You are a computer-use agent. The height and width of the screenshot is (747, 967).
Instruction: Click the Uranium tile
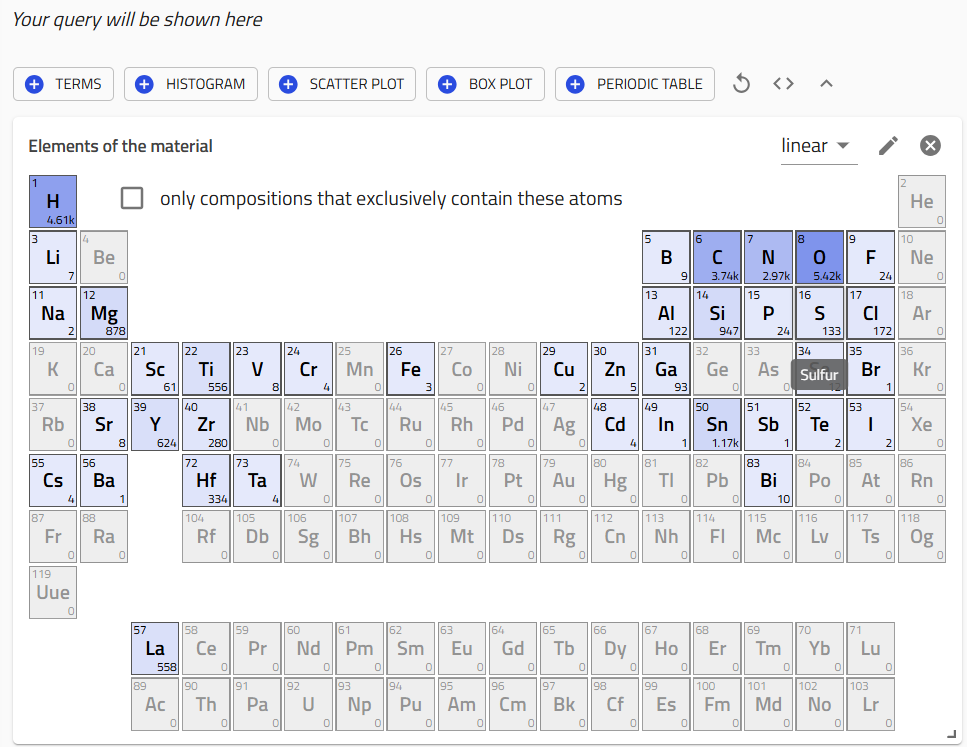click(x=308, y=704)
